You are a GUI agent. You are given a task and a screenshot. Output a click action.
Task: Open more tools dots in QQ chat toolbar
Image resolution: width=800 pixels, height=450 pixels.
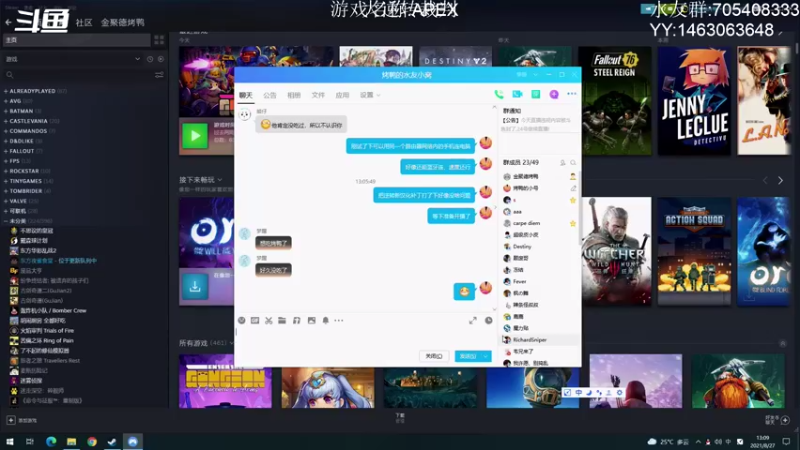(339, 320)
